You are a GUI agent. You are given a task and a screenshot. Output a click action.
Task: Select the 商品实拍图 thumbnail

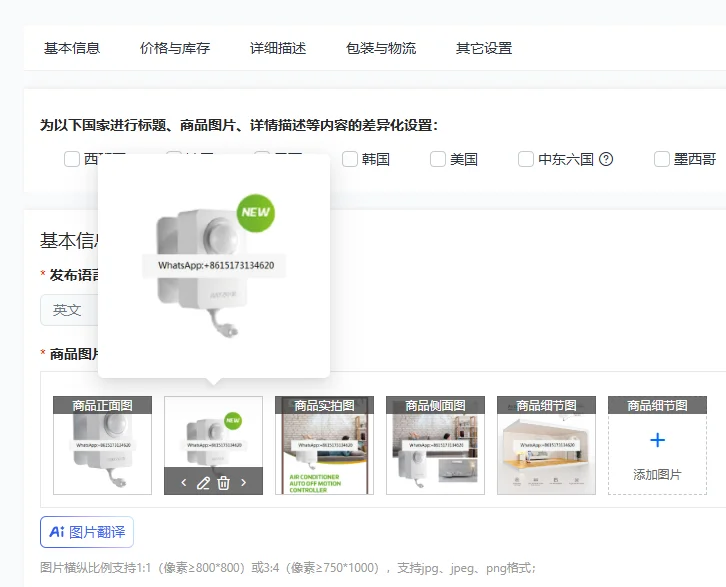[x=324, y=445]
